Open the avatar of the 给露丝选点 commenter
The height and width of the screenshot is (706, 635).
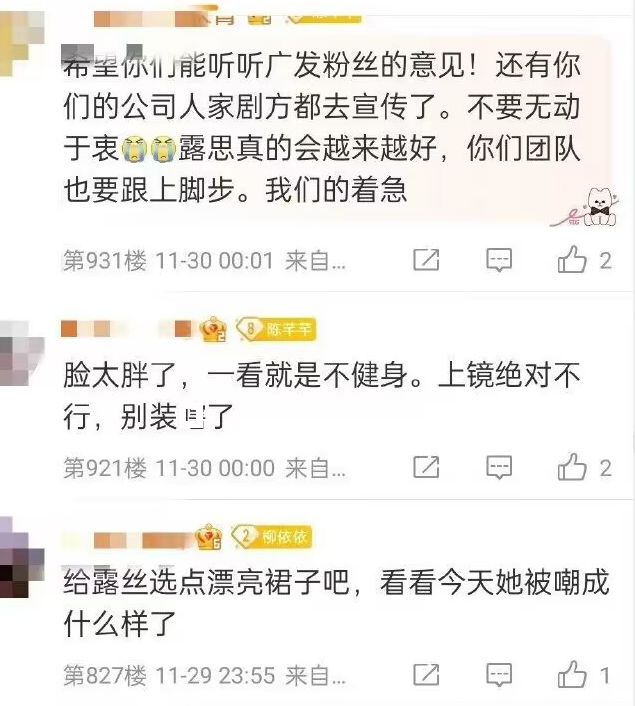[x=20, y=558]
